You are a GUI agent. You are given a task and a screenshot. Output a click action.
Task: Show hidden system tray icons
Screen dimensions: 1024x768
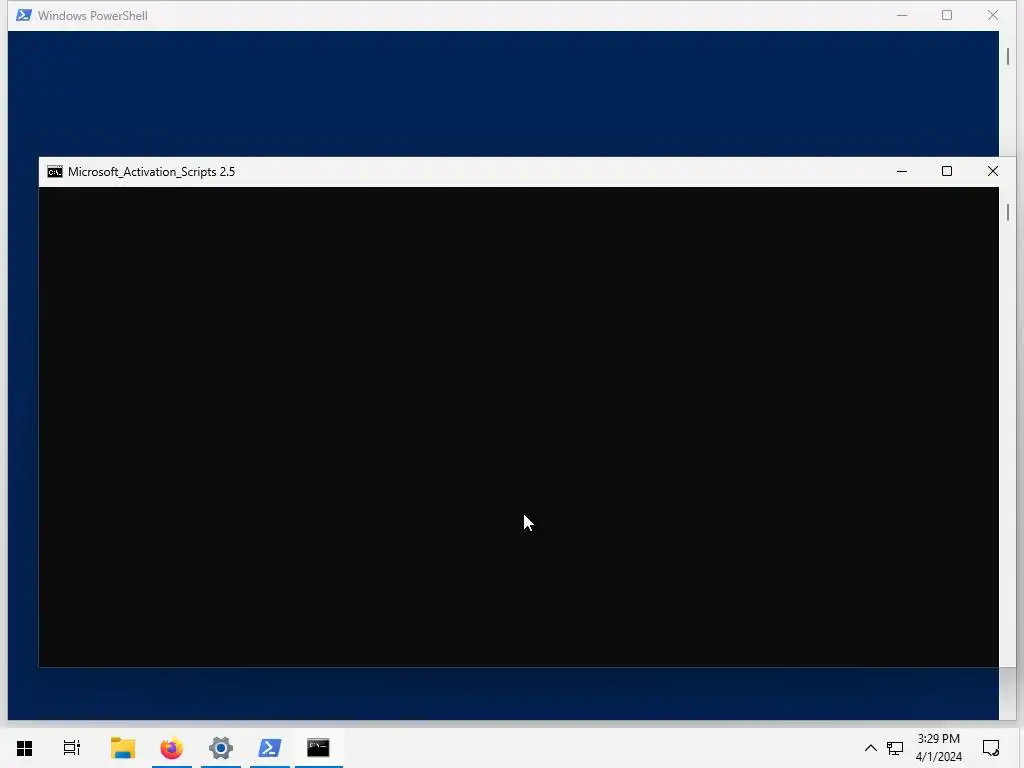871,748
